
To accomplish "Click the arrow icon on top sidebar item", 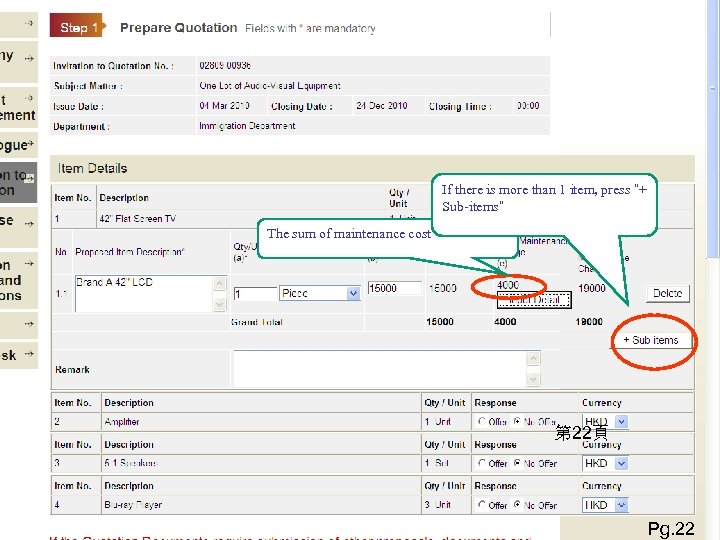I will point(29,22).
